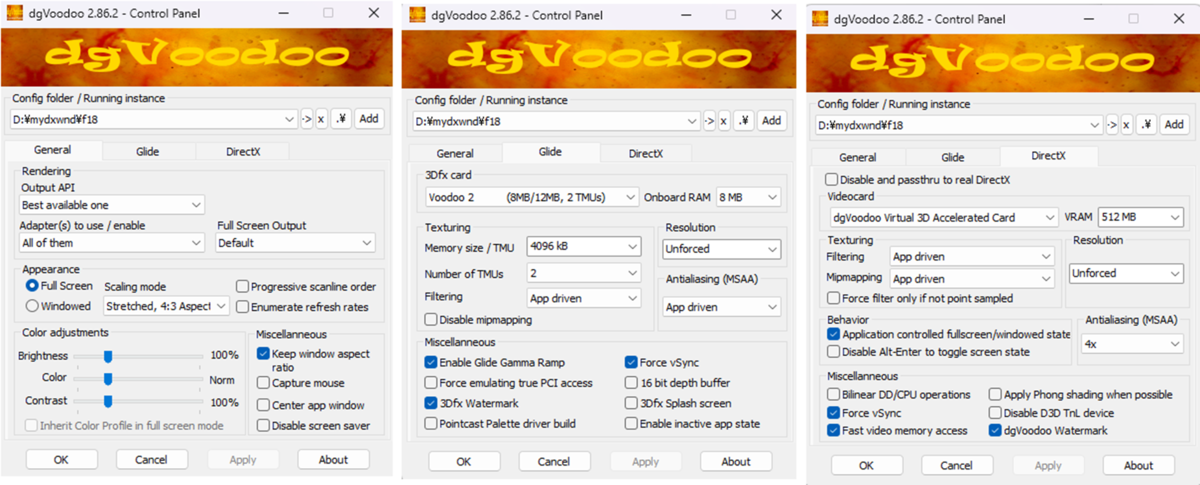Open Resolution 'Unforced' dropdown in the Glide-settings window
Image resolution: width=1200 pixels, height=485 pixels.
coord(721,249)
